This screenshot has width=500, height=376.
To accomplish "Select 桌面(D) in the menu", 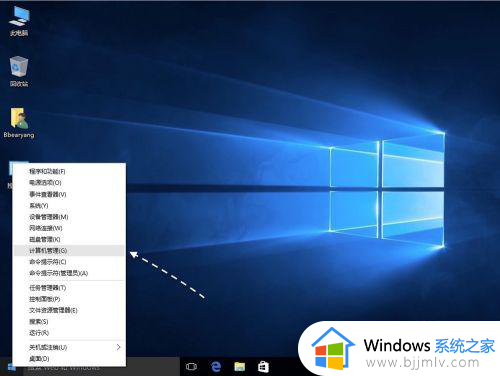I will point(69,359).
